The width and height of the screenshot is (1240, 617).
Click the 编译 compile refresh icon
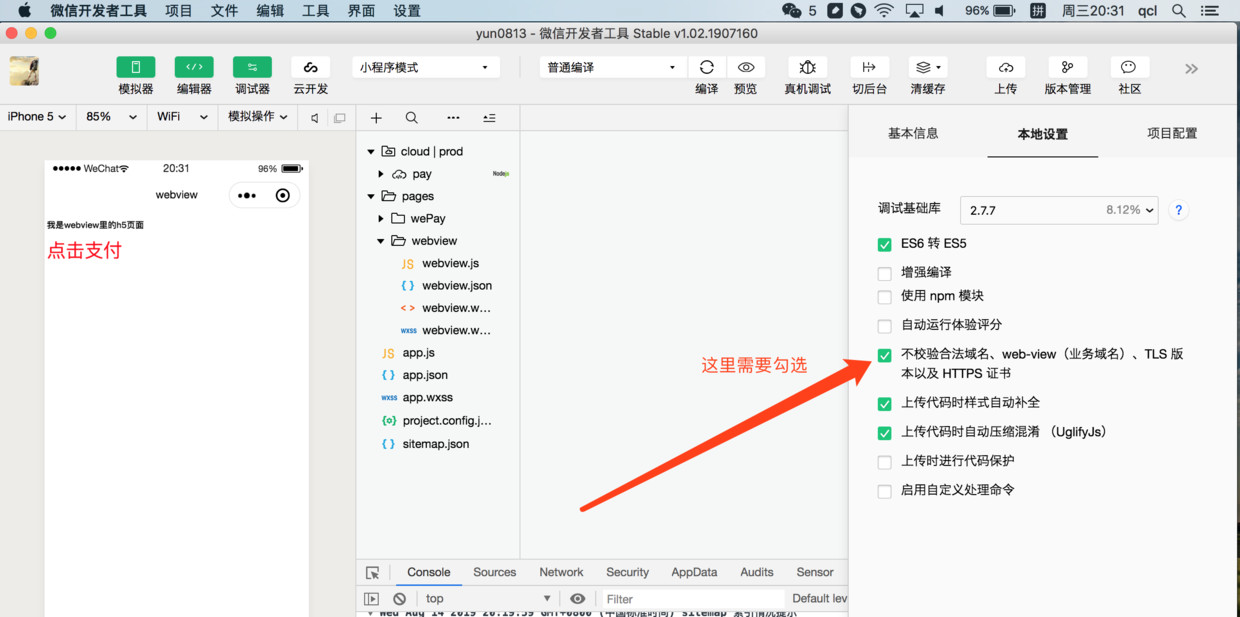click(706, 67)
